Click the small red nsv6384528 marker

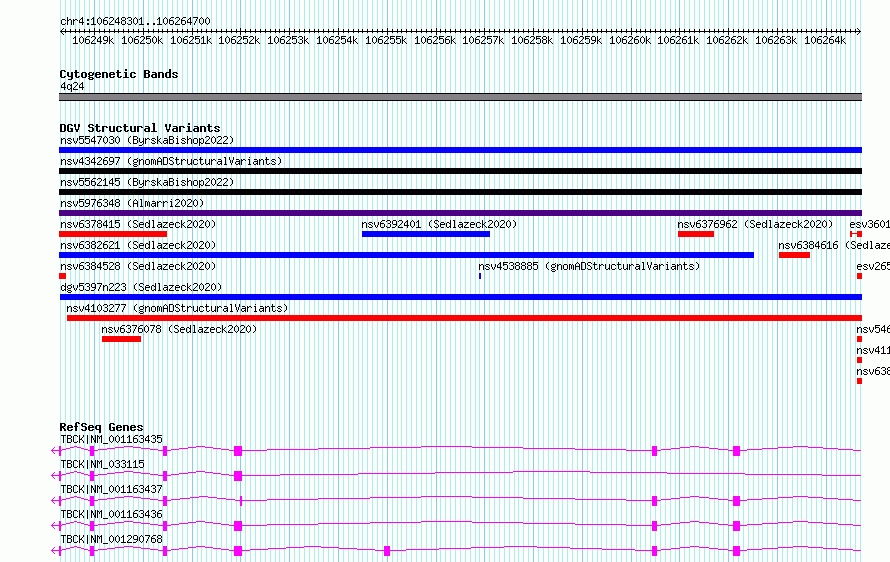tap(62, 276)
